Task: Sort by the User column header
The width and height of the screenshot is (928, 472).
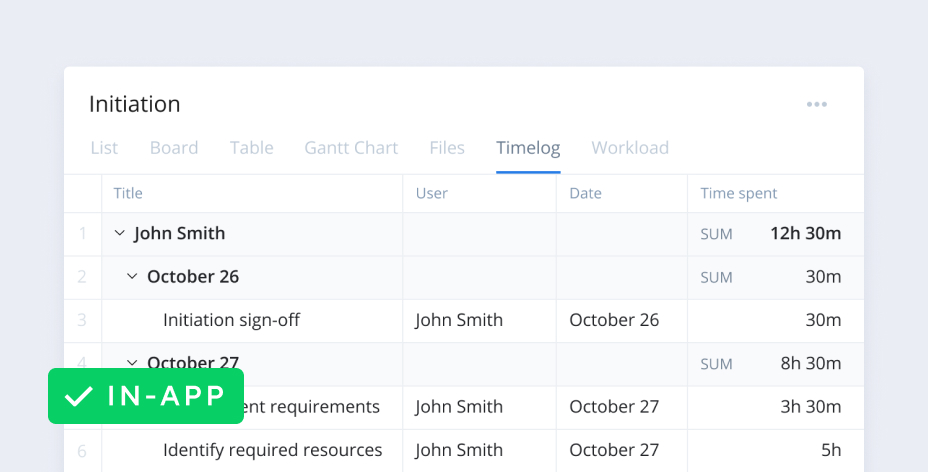Action: point(432,194)
